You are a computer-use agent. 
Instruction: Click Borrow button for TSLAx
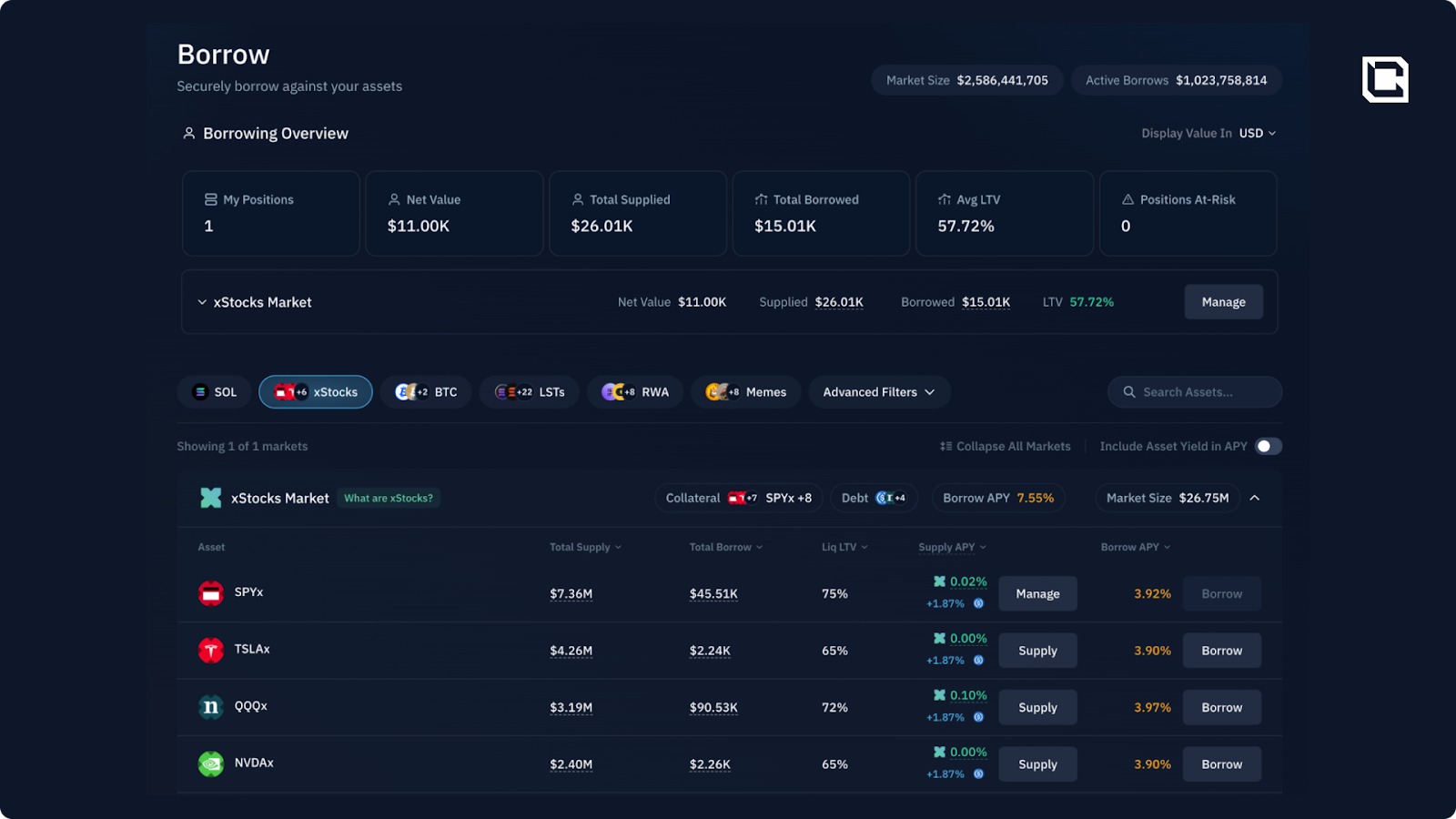[1221, 651]
